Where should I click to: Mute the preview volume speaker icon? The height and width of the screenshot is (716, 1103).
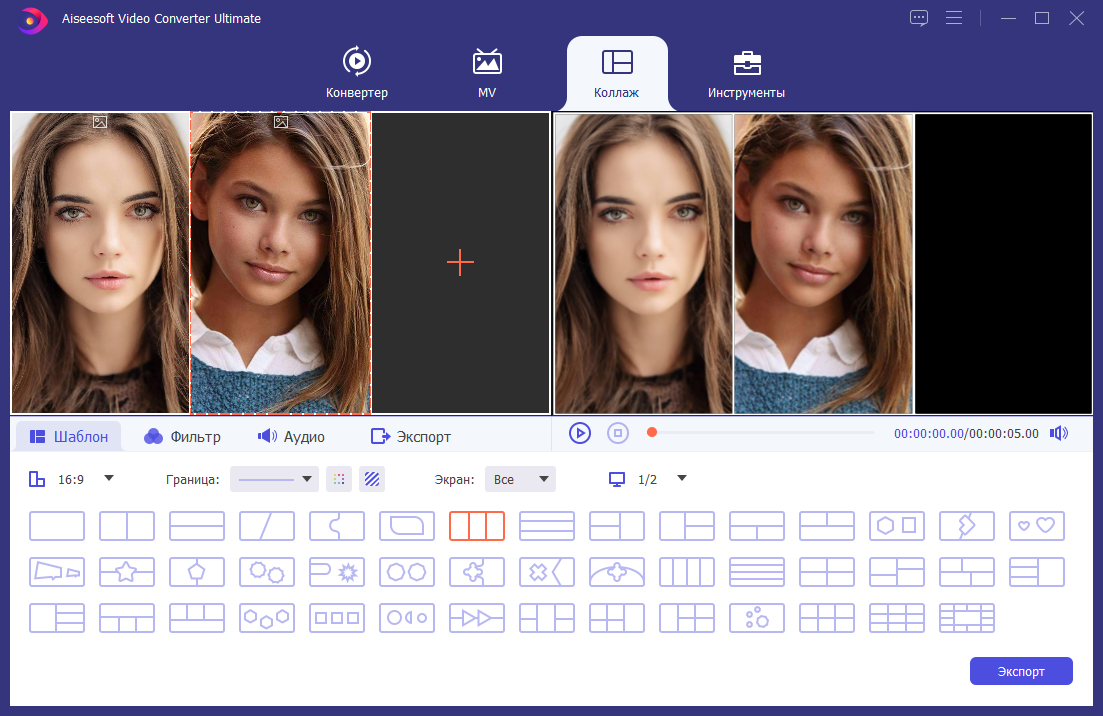[x=1059, y=433]
